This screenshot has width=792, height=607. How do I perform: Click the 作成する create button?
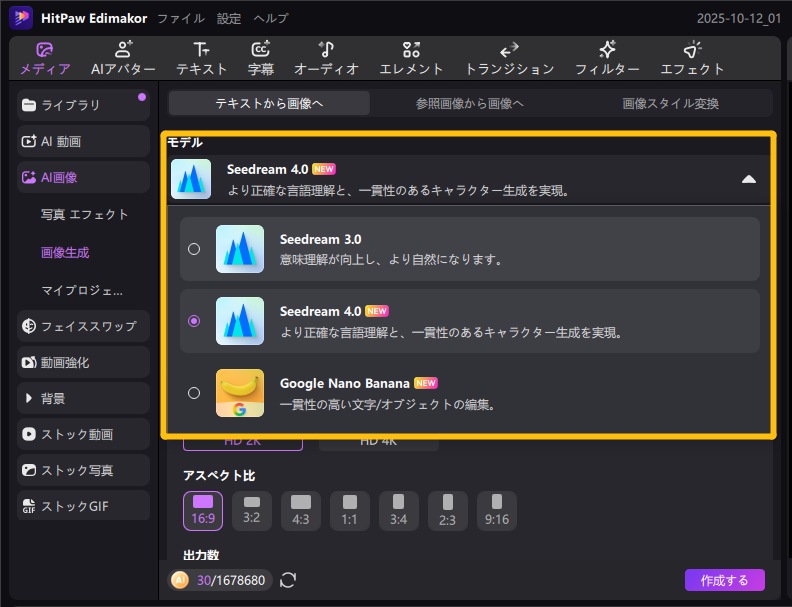(725, 580)
